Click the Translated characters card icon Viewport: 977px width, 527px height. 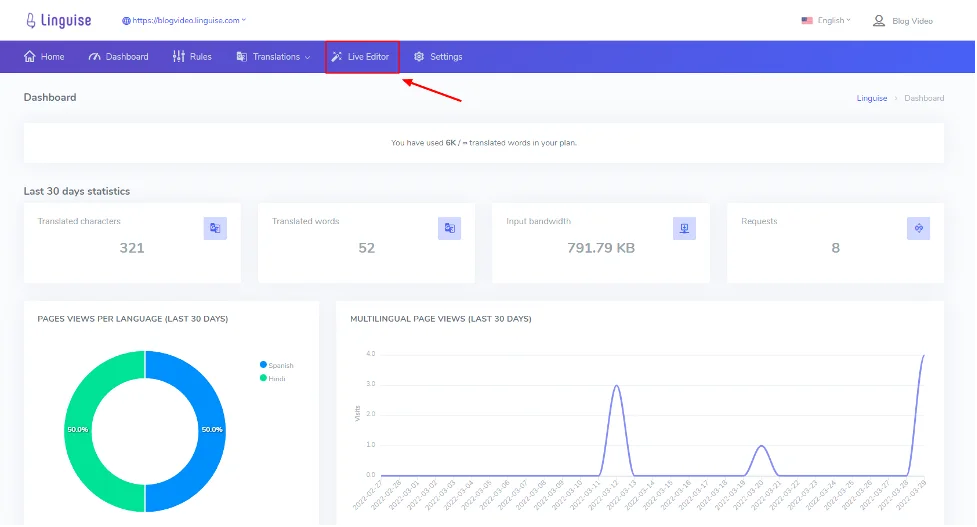tap(215, 229)
